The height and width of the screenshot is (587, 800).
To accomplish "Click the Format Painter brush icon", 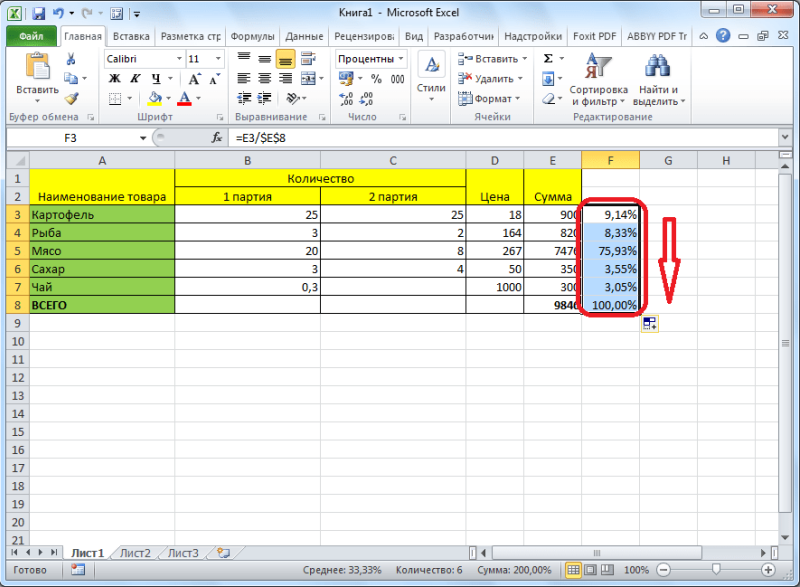I will 71,98.
